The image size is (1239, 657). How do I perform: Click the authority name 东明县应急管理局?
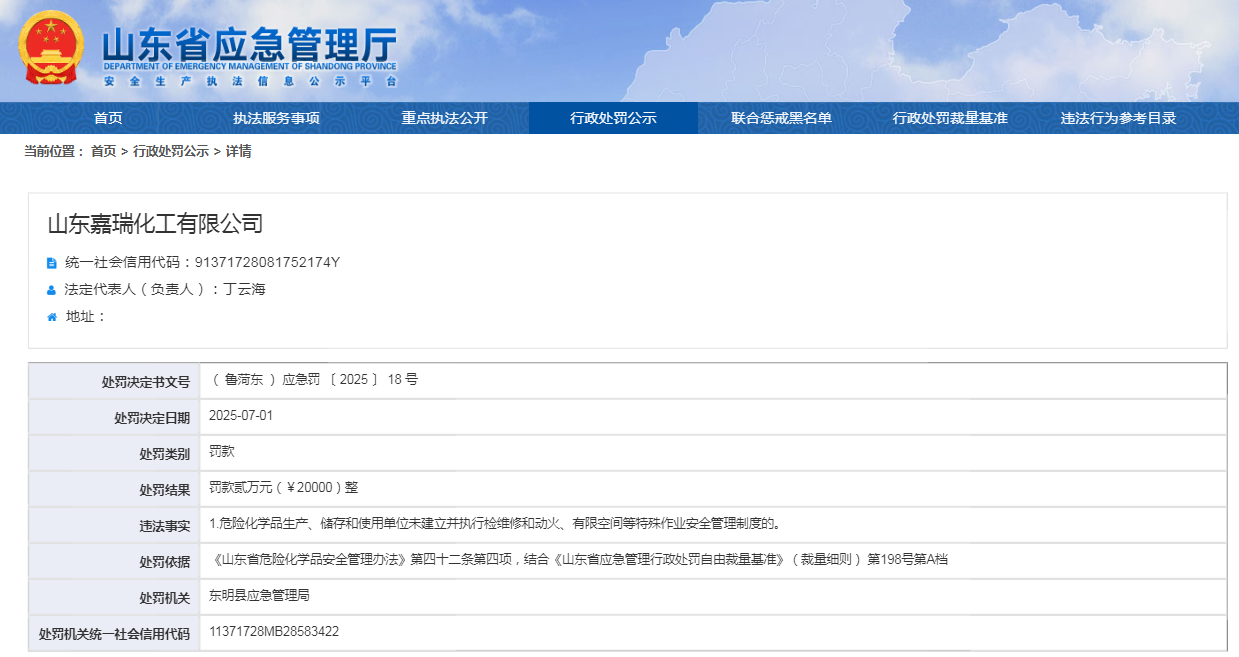tap(259, 596)
